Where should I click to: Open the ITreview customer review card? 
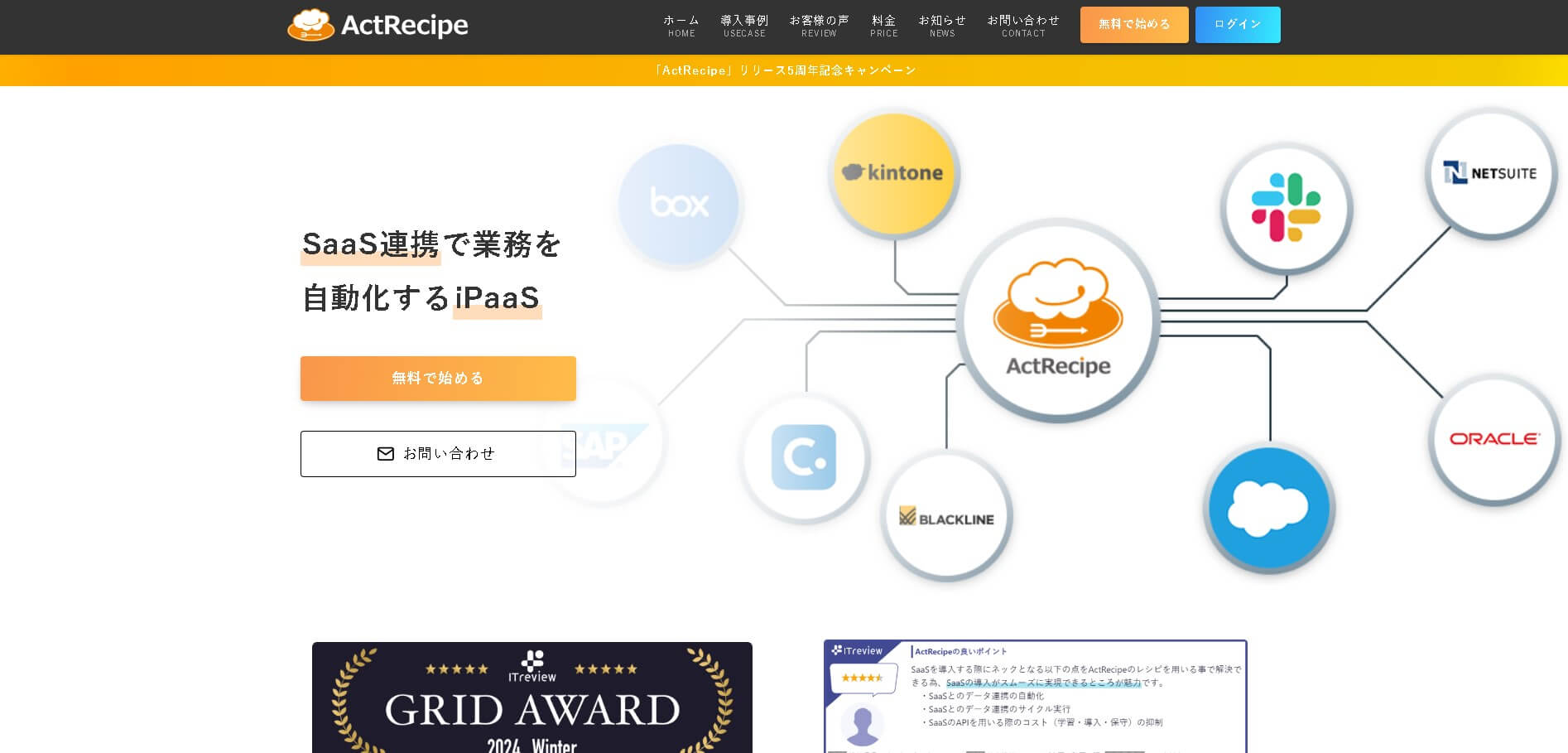click(x=1035, y=697)
